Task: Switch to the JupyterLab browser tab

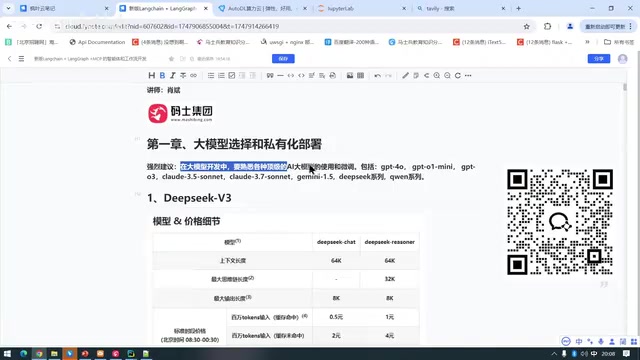Action: point(361,8)
